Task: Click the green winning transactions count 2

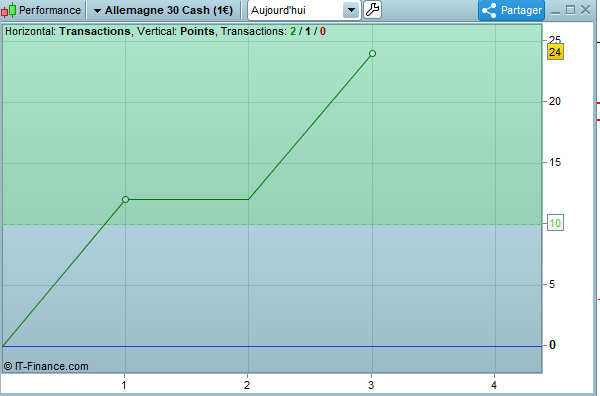Action: point(293,31)
